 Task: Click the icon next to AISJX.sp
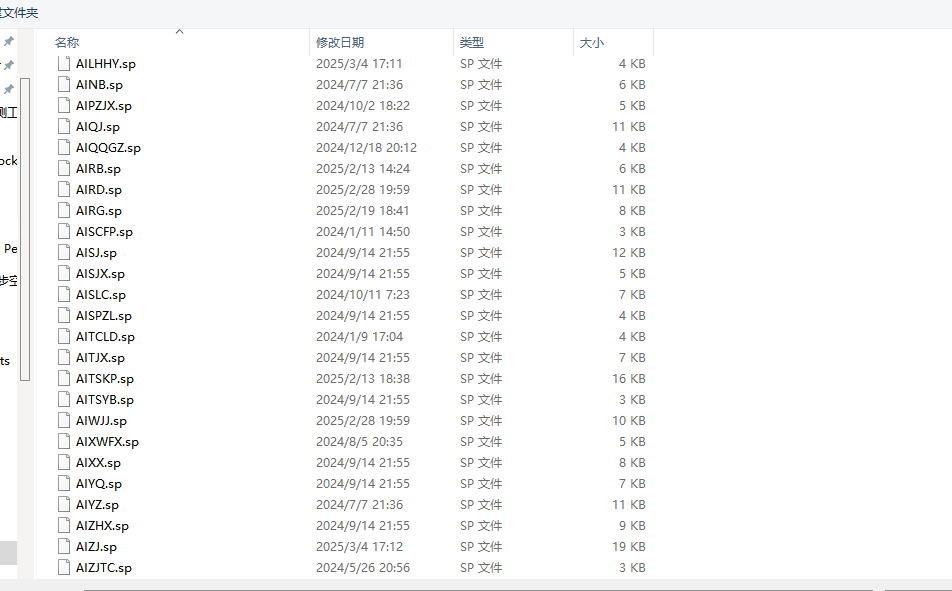pos(64,273)
